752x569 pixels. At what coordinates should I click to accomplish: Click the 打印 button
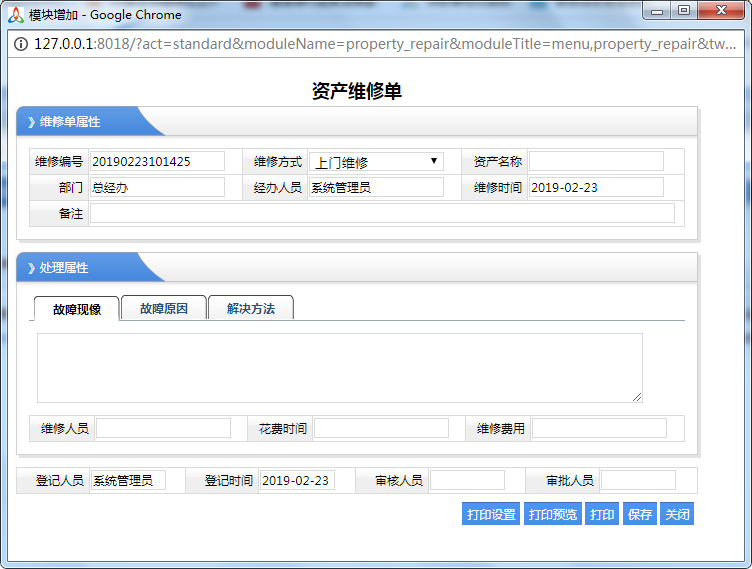(x=602, y=514)
